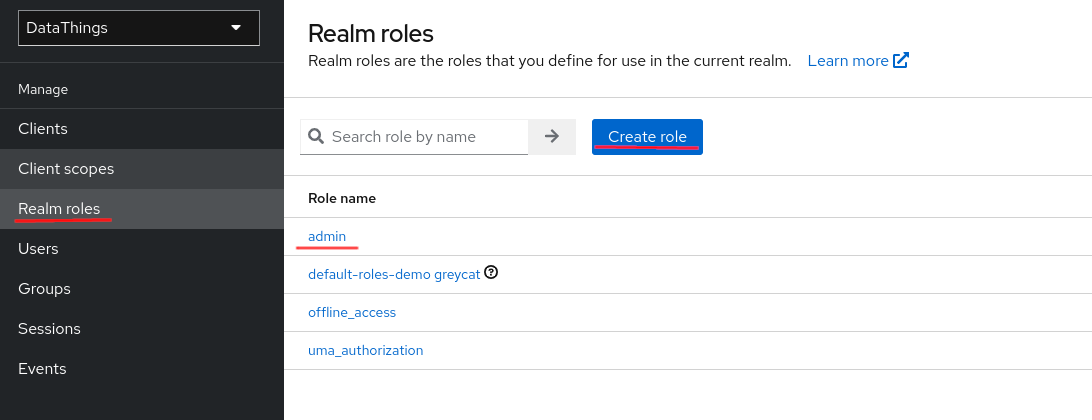Click the Role name column header
The image size is (1092, 420).
(342, 199)
